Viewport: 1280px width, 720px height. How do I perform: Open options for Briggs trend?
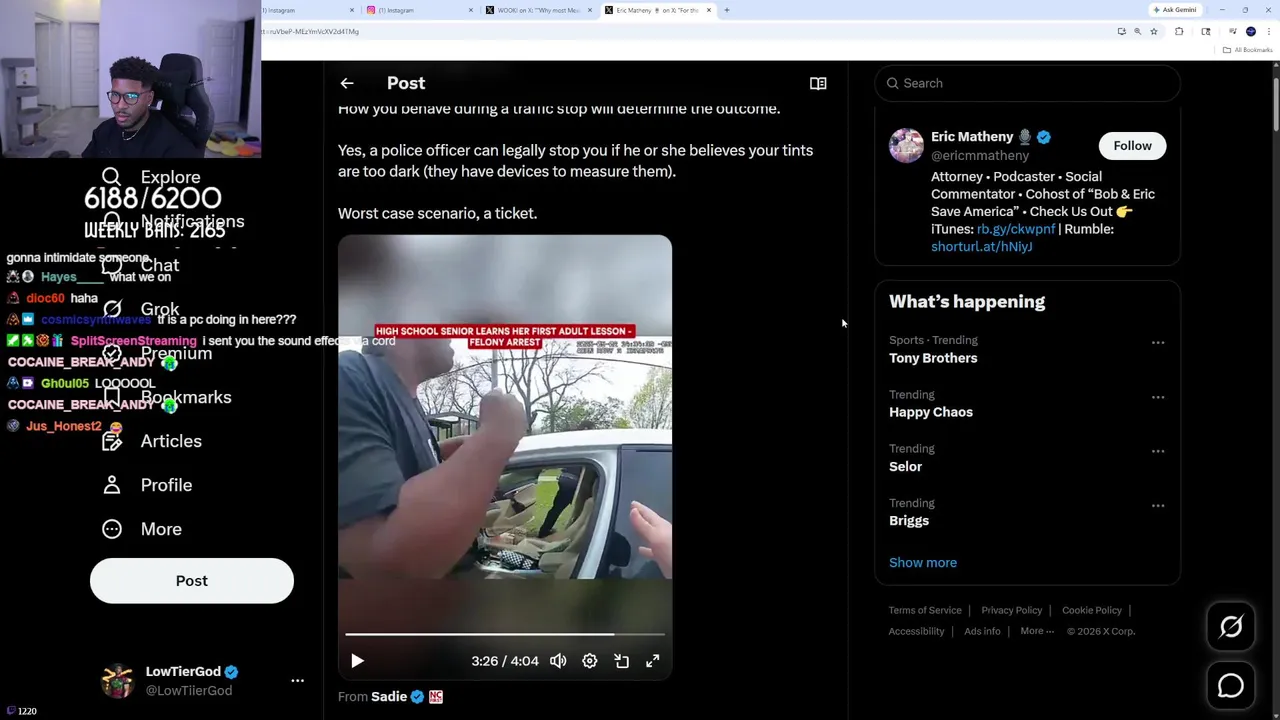point(1158,505)
